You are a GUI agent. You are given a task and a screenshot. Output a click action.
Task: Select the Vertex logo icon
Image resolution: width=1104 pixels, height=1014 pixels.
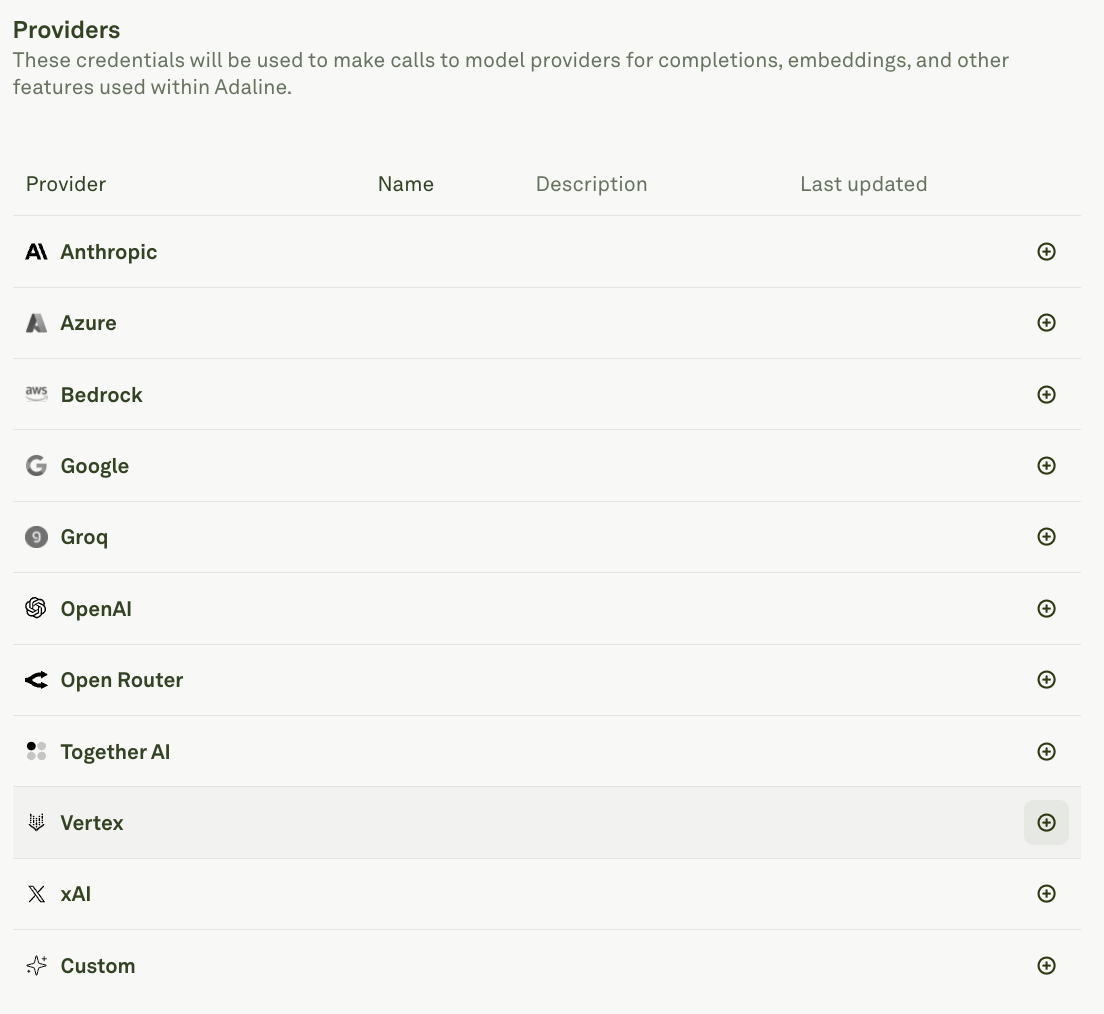(36, 822)
